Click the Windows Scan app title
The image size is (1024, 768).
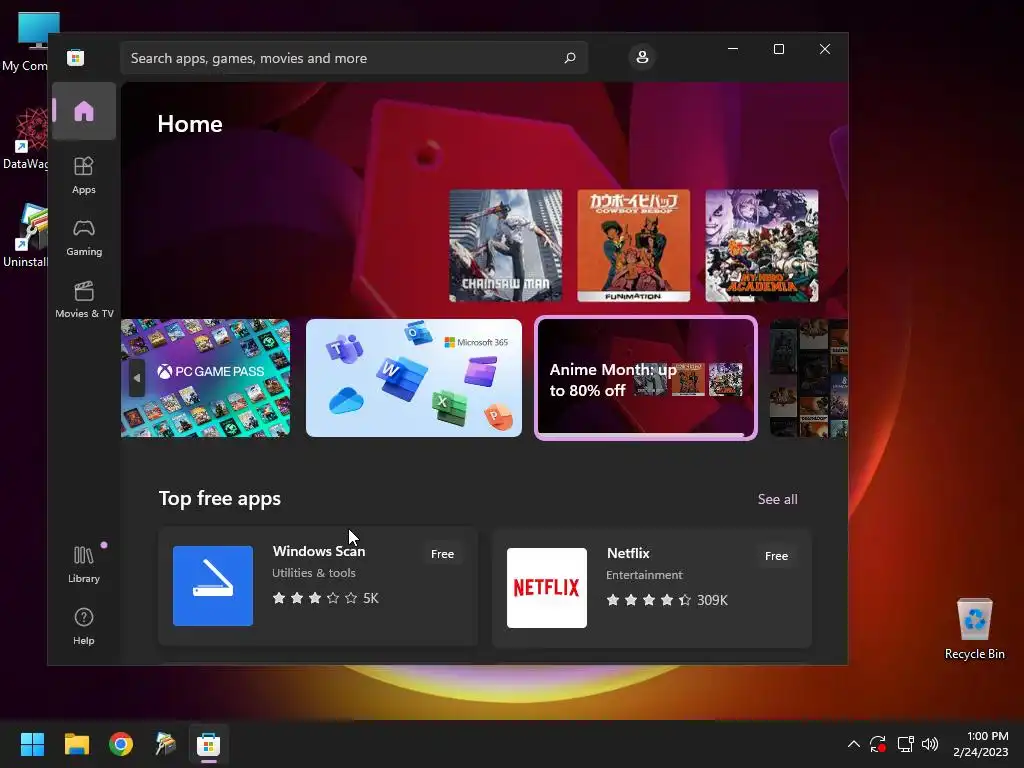(319, 551)
